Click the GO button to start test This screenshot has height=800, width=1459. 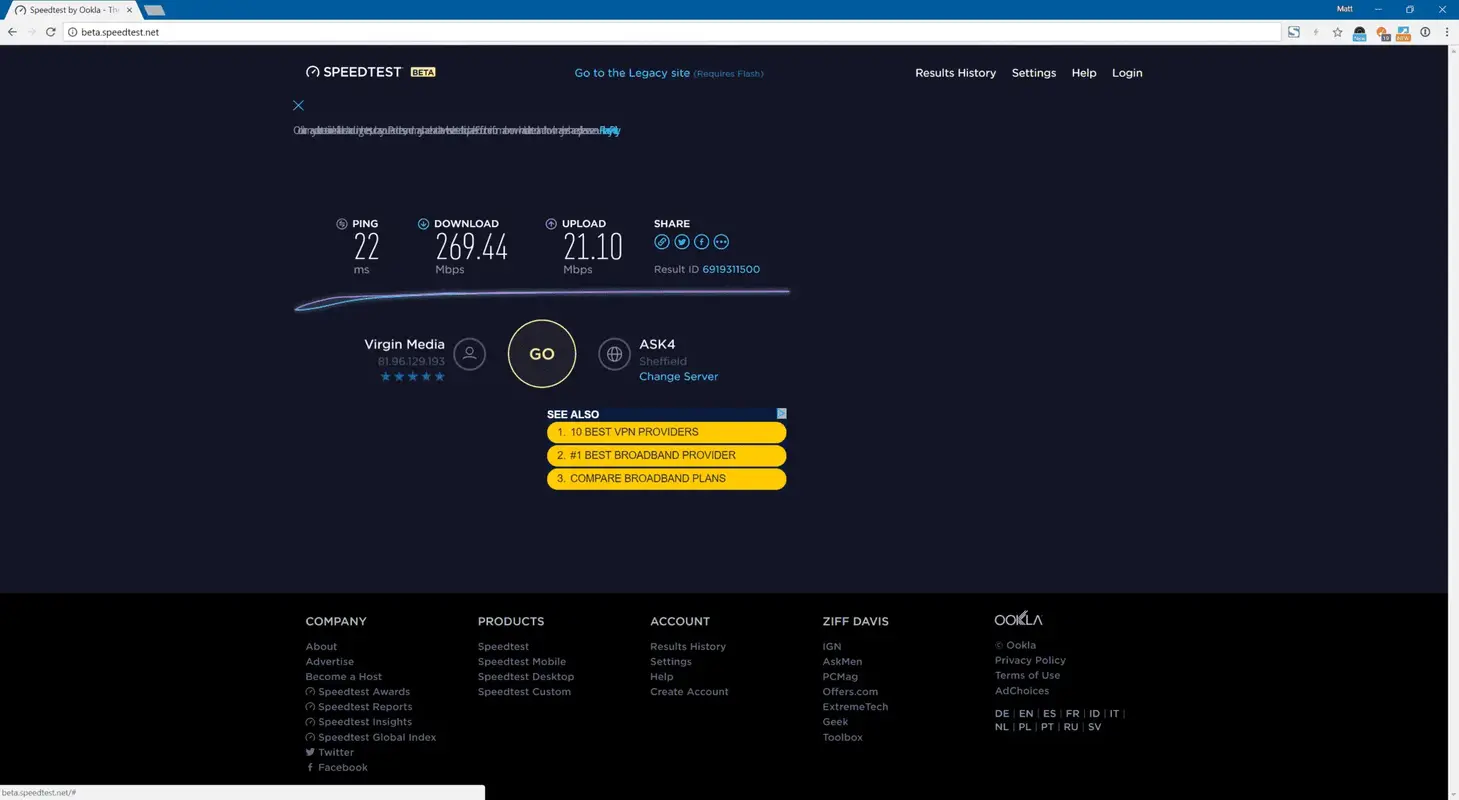click(x=542, y=354)
